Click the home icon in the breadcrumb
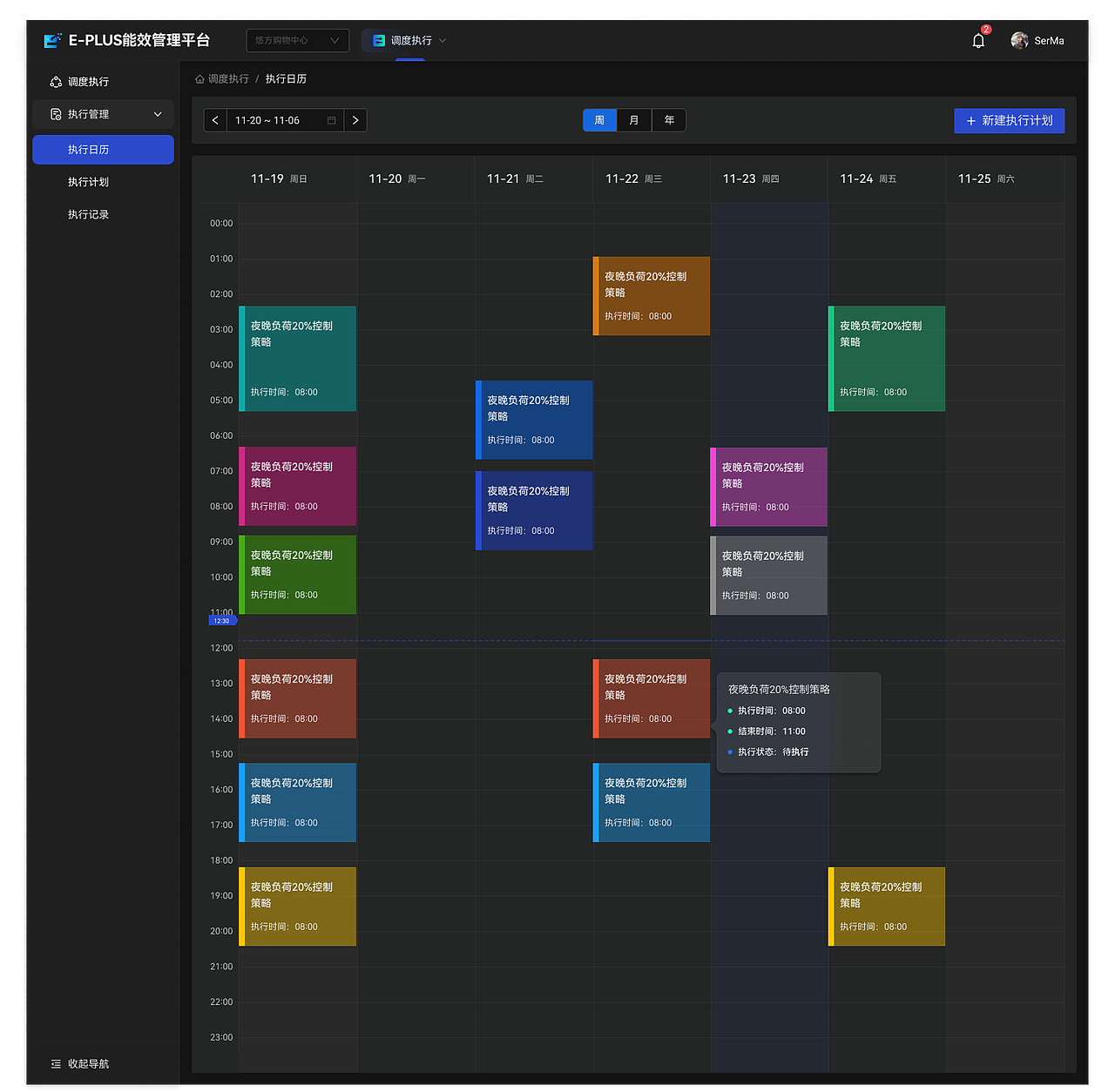Image resolution: width=1115 pixels, height=1092 pixels. point(199,78)
